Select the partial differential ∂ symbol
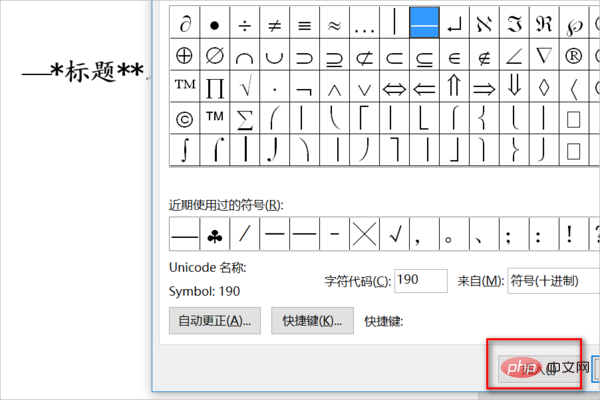Image resolution: width=600 pixels, height=400 pixels. [x=184, y=21]
